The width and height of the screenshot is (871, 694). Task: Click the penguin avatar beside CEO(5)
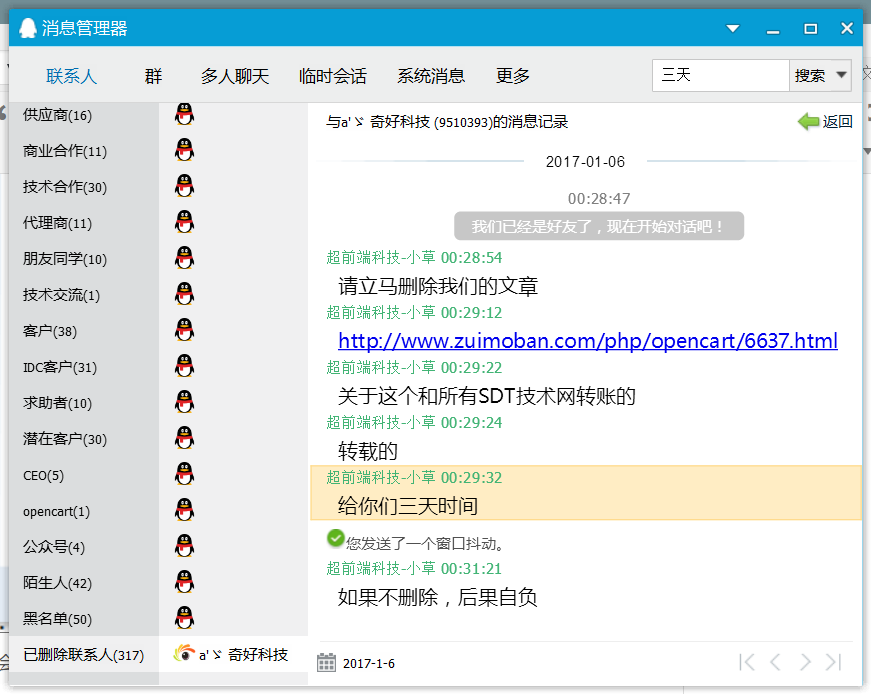coord(184,474)
